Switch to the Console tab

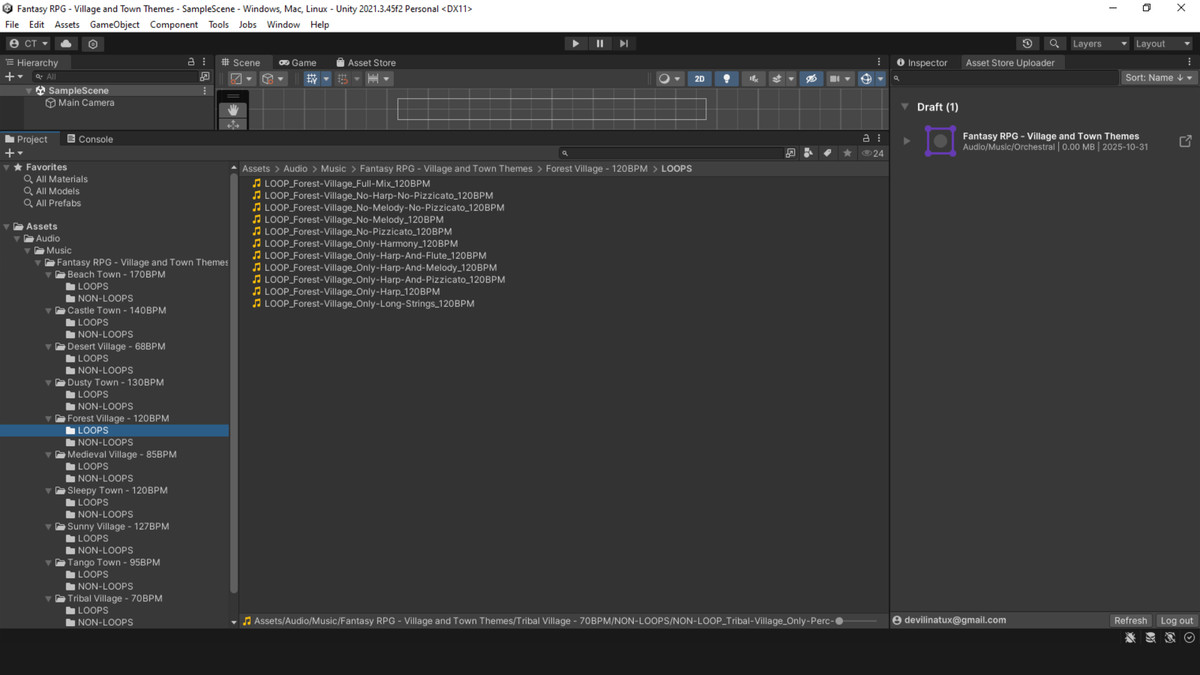tap(91, 138)
